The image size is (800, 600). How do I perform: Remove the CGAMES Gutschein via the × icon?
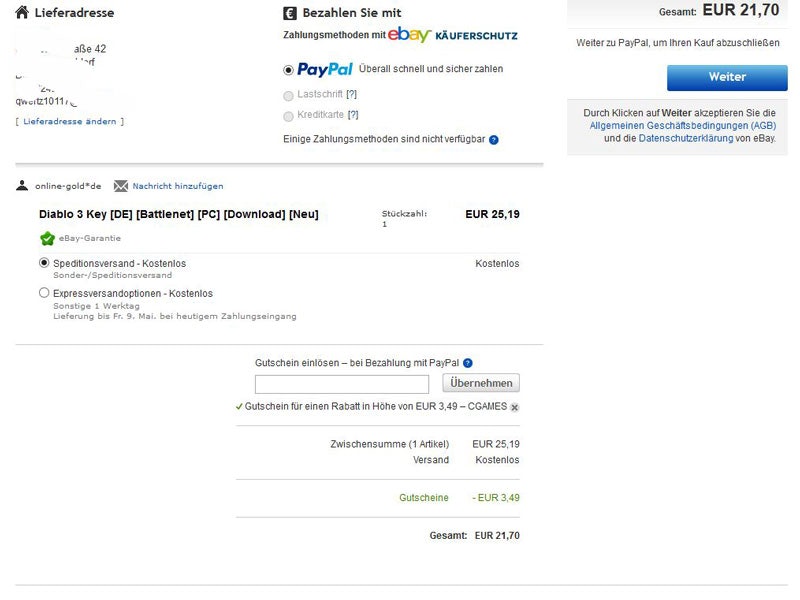(515, 407)
